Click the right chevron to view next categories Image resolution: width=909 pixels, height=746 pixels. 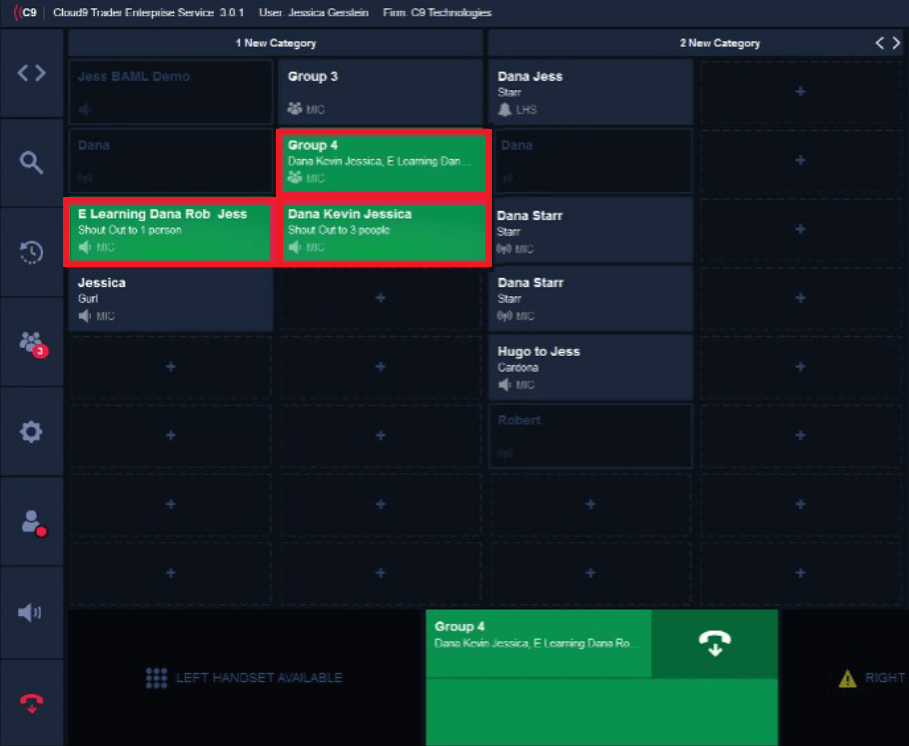(897, 42)
